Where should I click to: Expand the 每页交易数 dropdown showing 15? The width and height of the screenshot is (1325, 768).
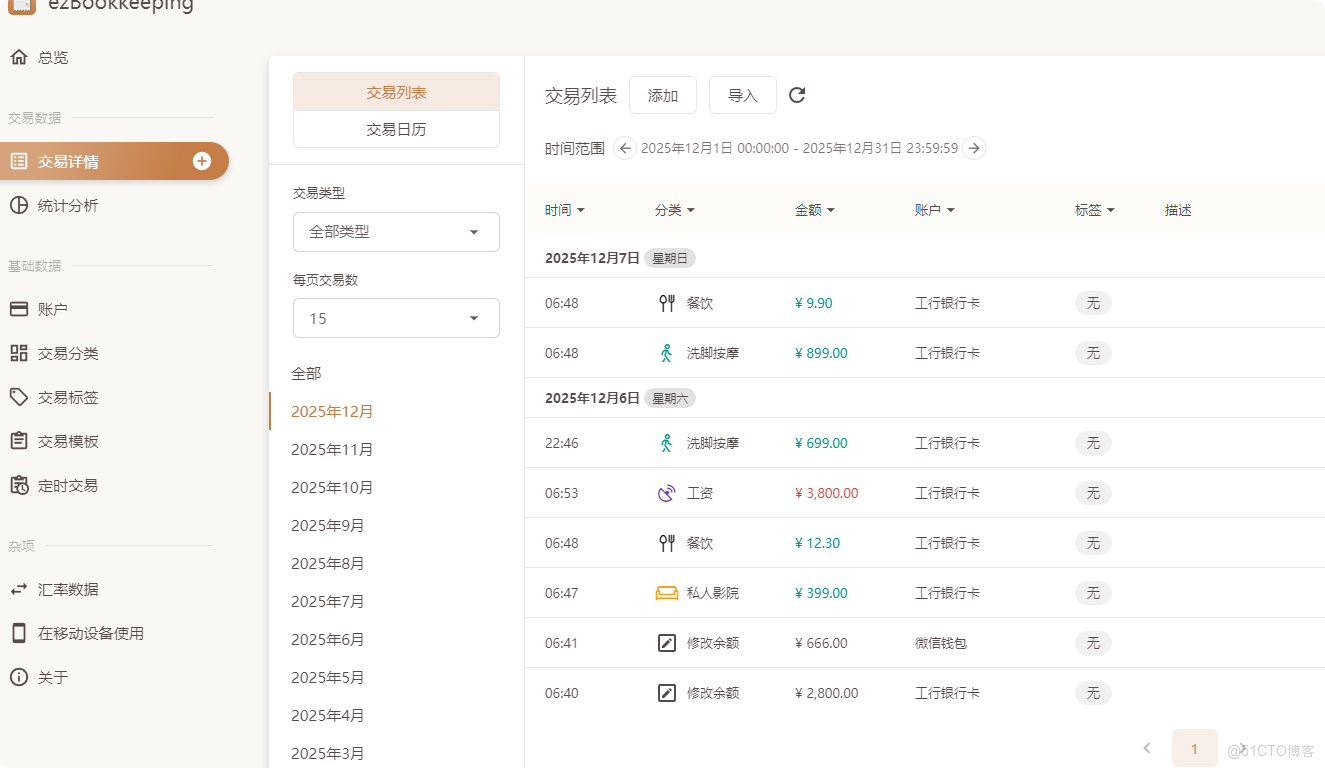point(396,318)
